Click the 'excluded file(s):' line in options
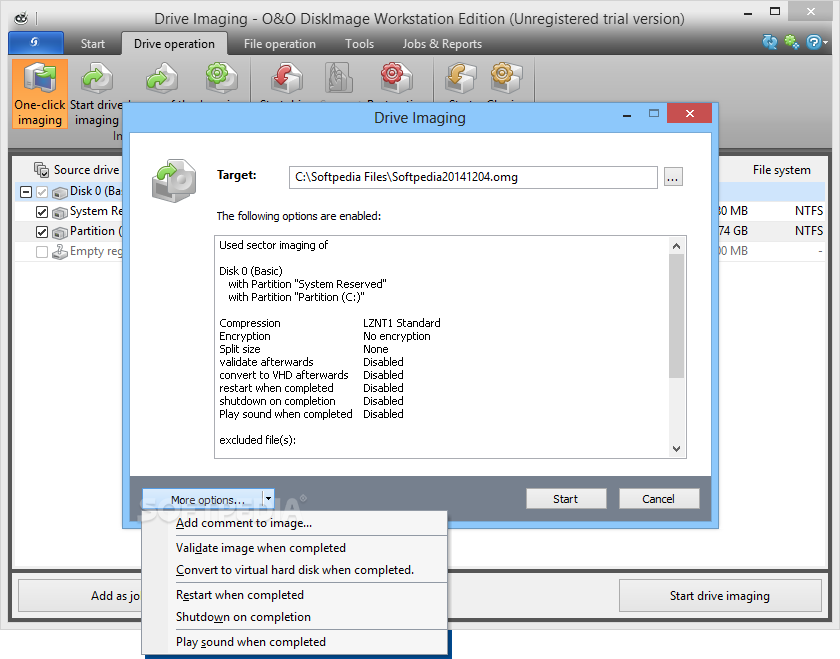The width and height of the screenshot is (840, 659). click(257, 440)
